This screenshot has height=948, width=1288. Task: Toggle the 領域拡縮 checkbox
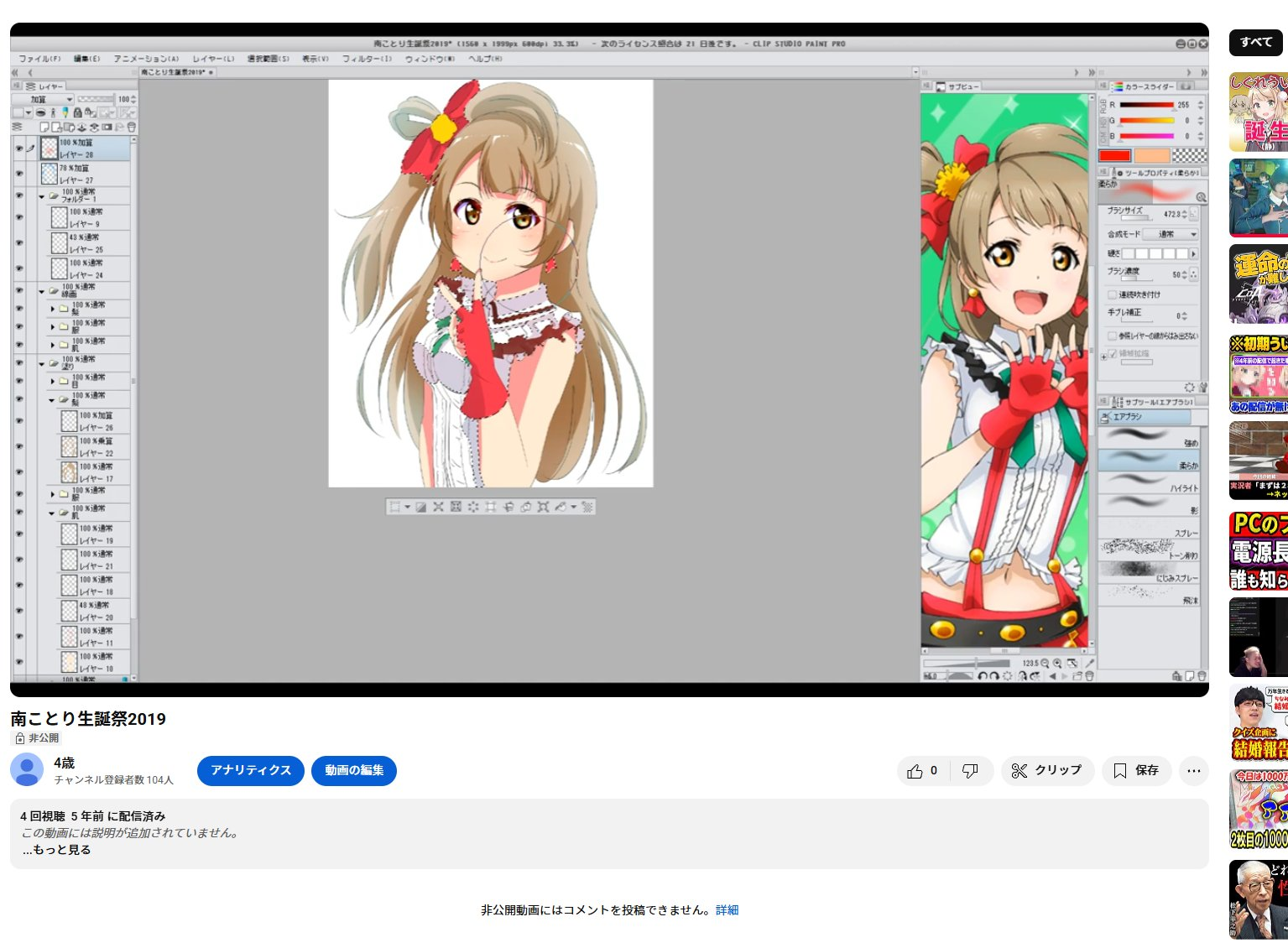coord(1113,354)
